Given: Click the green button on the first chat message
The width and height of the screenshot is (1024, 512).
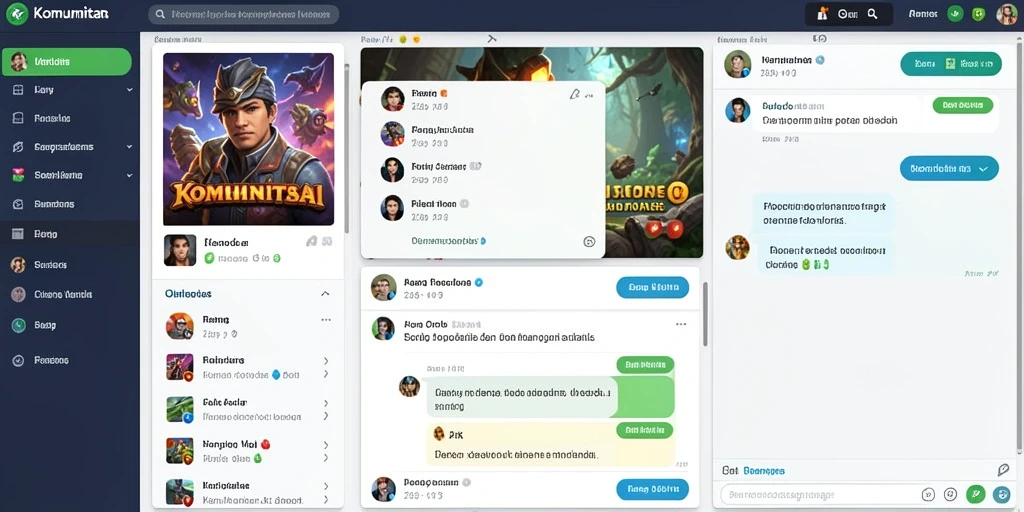Looking at the screenshot, I should pos(963,105).
